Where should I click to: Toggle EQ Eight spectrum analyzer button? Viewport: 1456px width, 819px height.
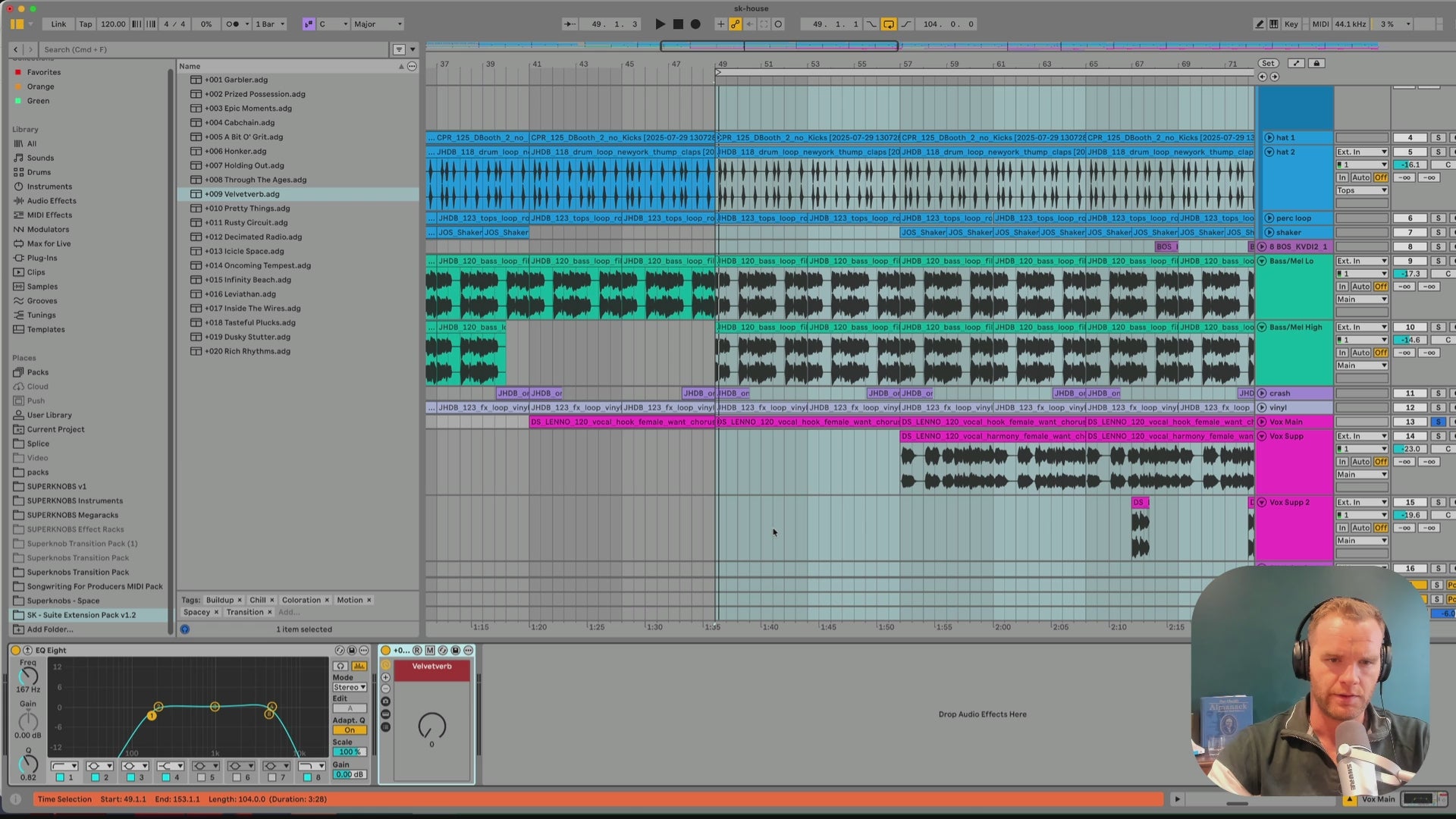(x=359, y=666)
